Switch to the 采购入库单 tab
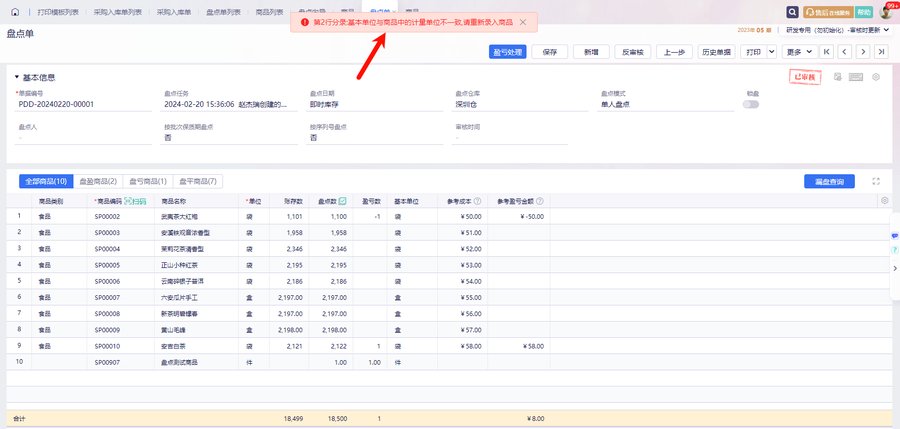This screenshot has height=429, width=900. 174,12
